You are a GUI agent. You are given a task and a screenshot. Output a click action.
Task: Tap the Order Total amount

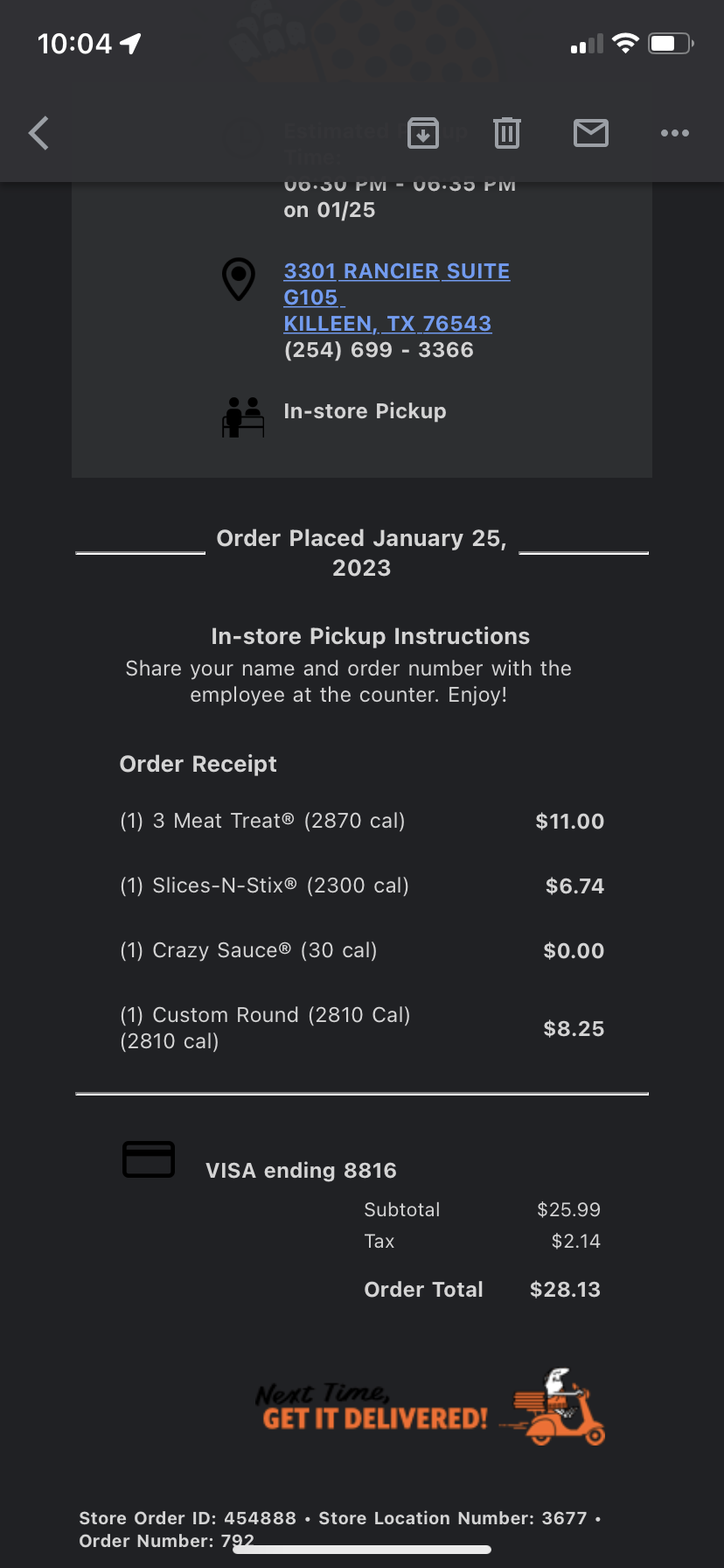[x=565, y=1289]
